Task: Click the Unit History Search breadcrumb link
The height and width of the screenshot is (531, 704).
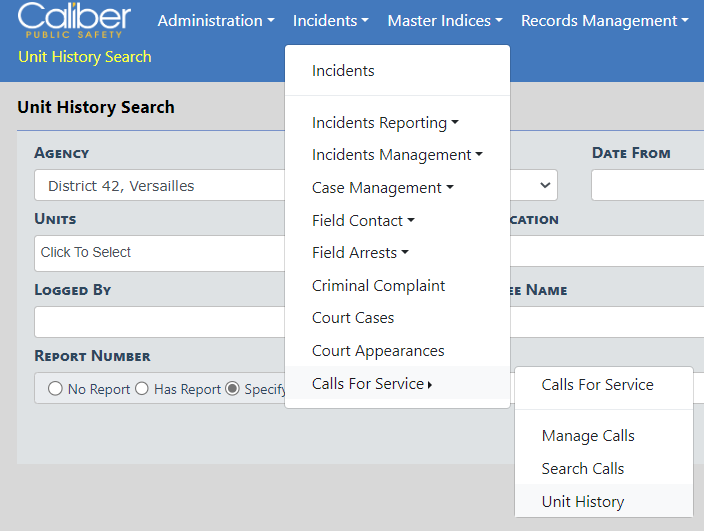Action: [x=85, y=57]
